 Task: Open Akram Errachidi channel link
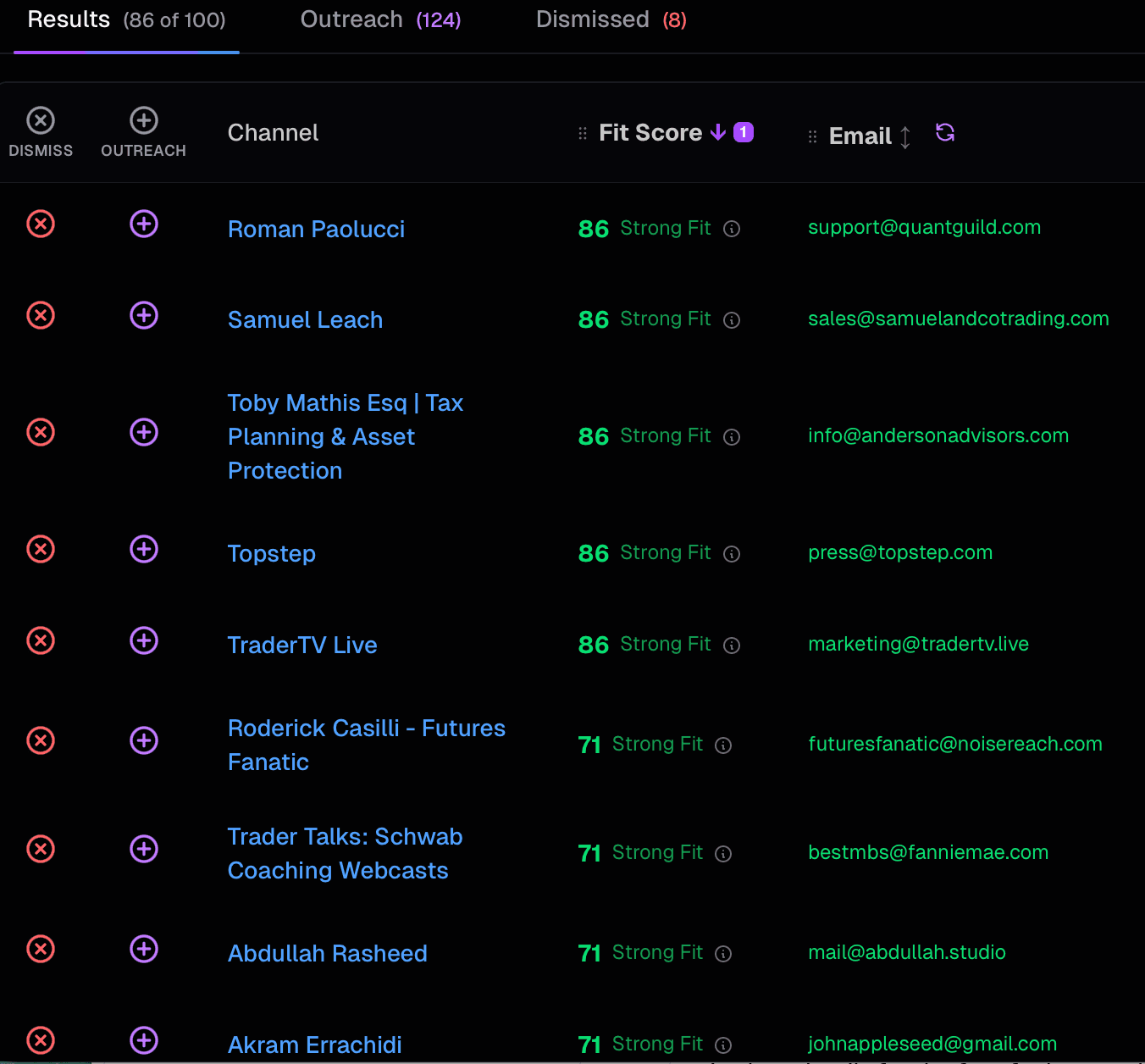315,1045
